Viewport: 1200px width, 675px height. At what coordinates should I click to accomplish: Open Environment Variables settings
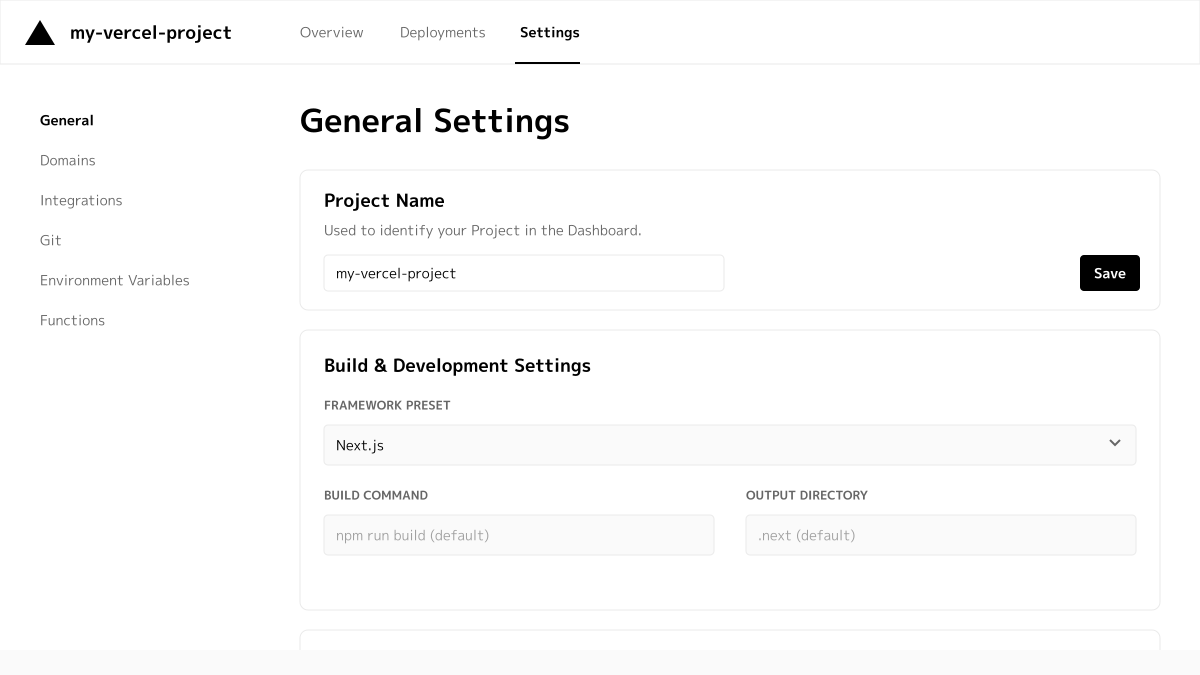[x=115, y=280]
